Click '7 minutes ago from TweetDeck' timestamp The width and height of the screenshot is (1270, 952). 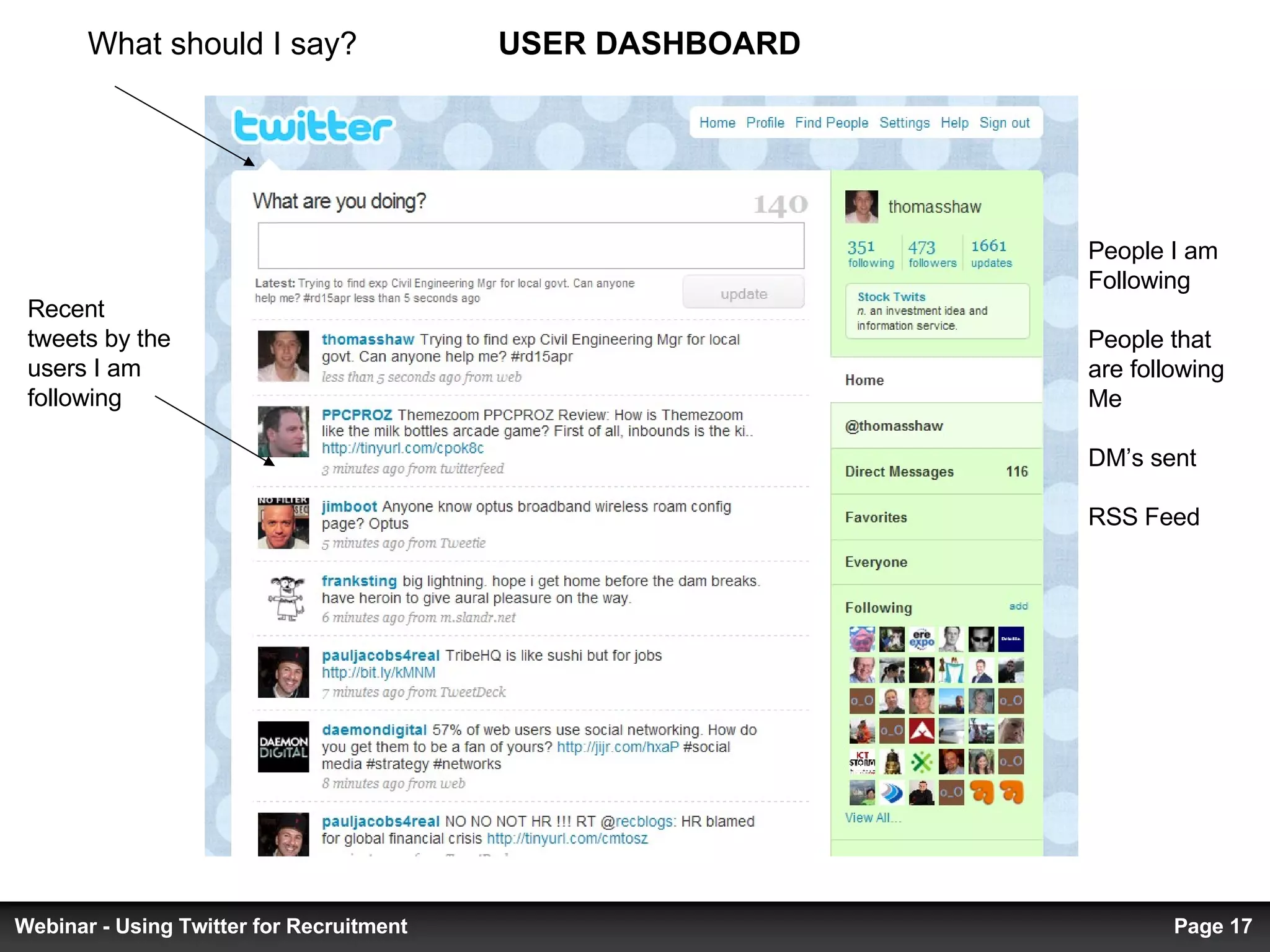(x=414, y=692)
